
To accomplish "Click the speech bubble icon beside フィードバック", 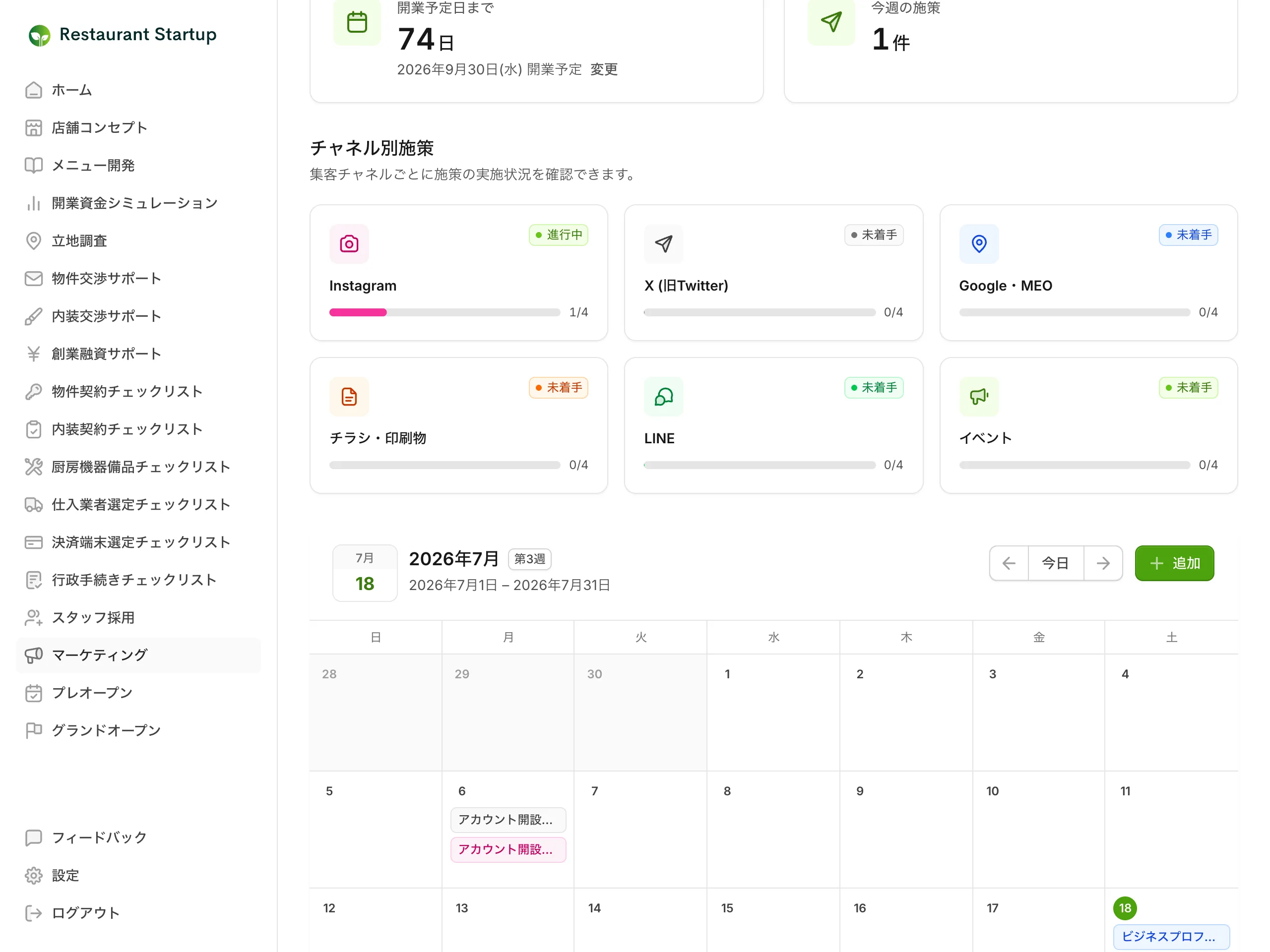I will coord(34,838).
